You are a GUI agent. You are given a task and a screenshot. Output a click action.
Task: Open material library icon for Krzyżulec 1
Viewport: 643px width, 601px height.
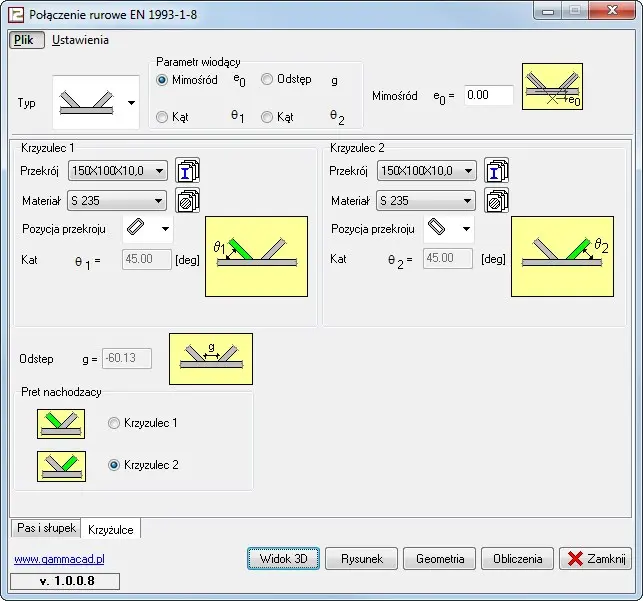pyautogui.click(x=188, y=201)
